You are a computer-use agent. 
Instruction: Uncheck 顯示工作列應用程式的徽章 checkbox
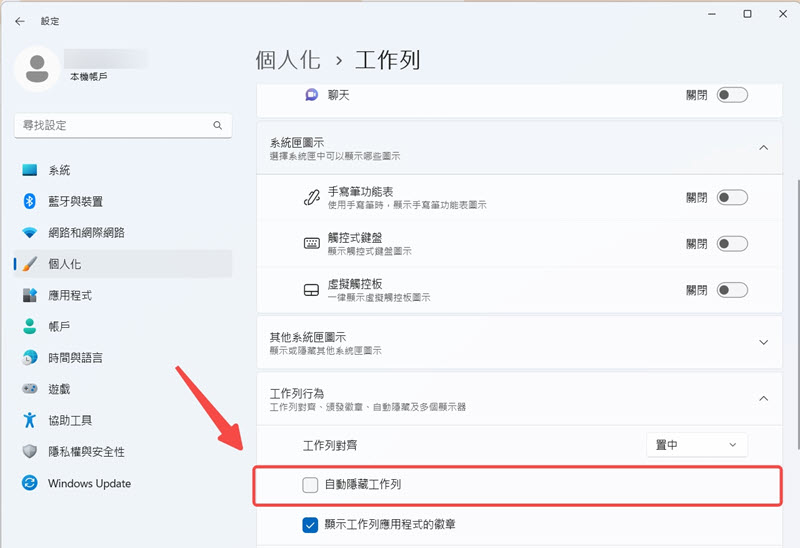click(310, 525)
